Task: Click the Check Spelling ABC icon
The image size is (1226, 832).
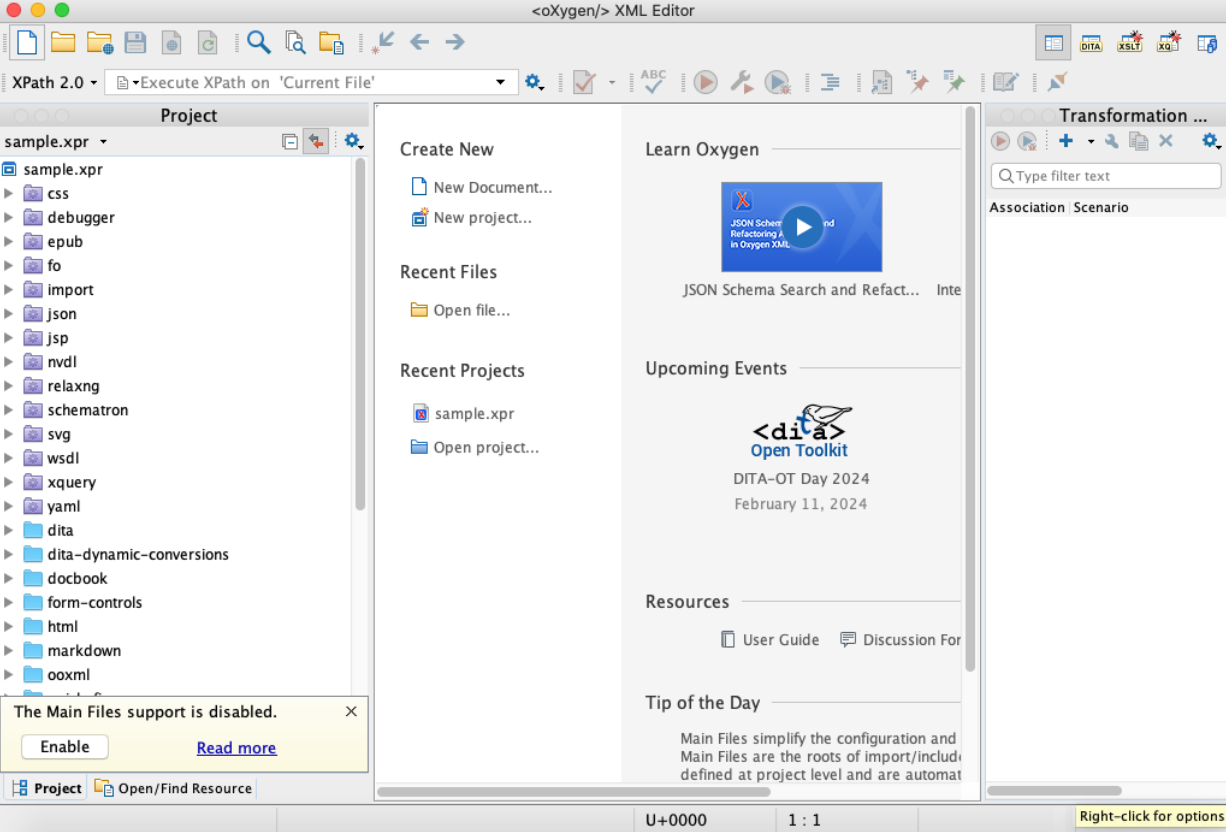Action: point(653,82)
